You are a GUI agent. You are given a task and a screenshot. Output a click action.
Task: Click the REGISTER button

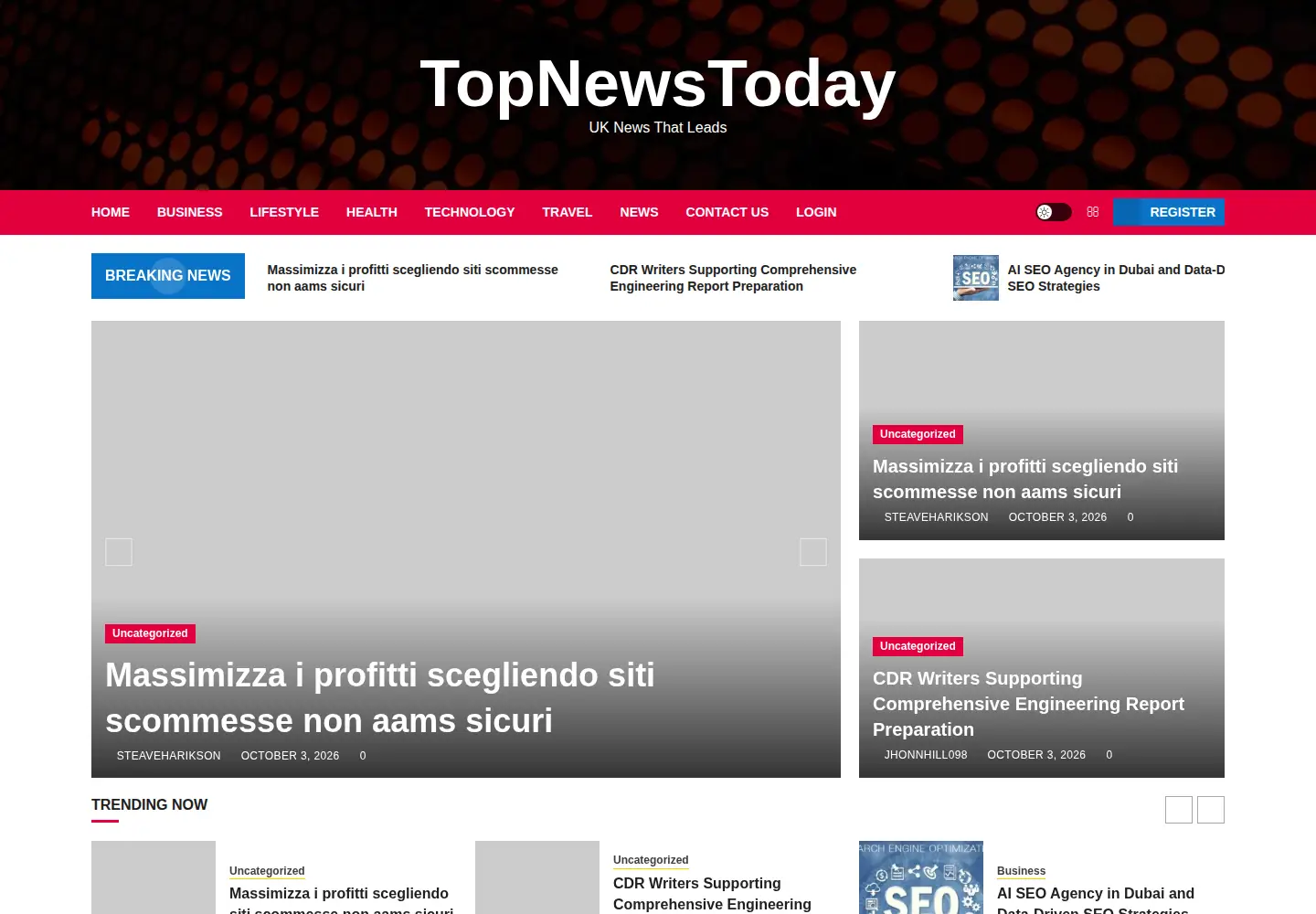(x=1169, y=212)
